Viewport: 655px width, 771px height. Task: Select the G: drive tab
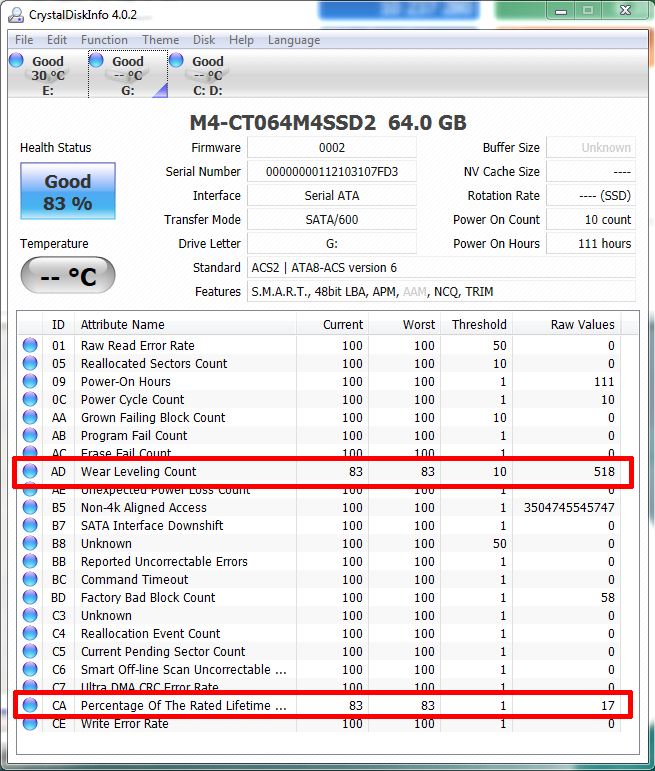pyautogui.click(x=128, y=75)
